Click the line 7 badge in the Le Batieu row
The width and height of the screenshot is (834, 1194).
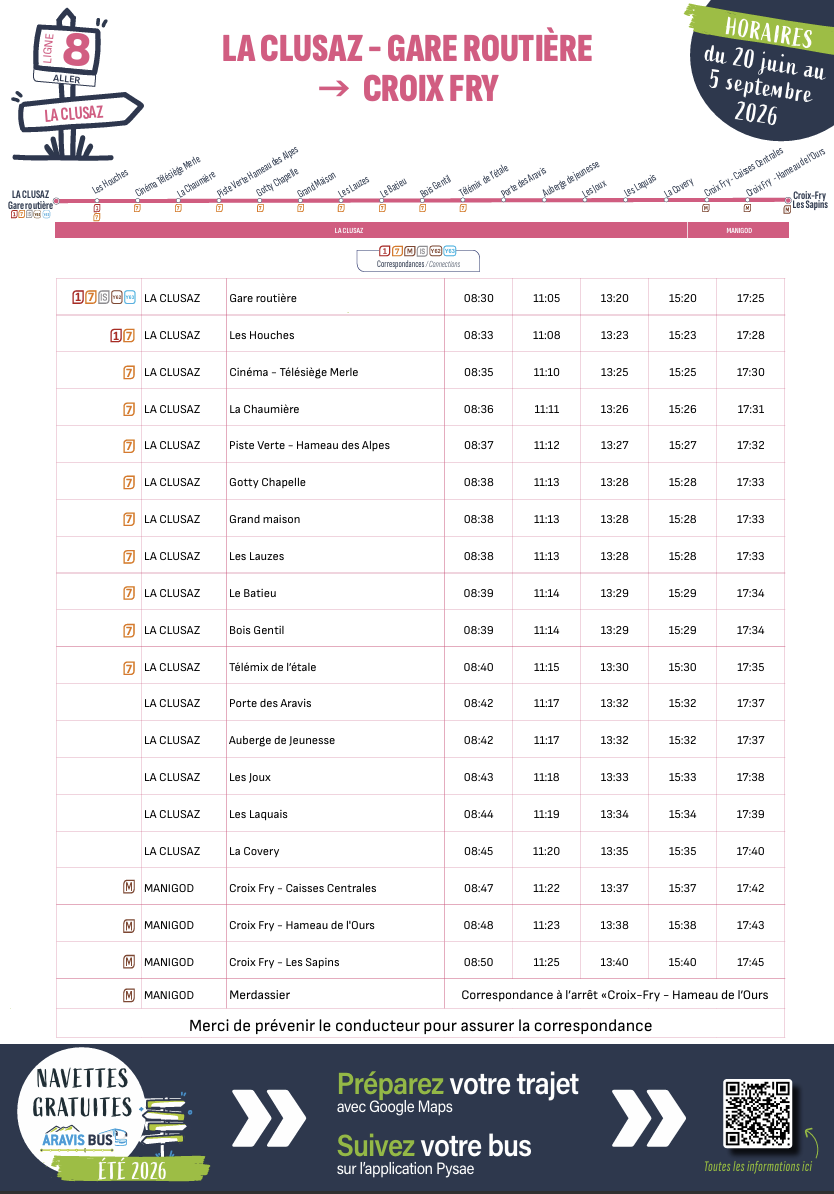point(129,593)
